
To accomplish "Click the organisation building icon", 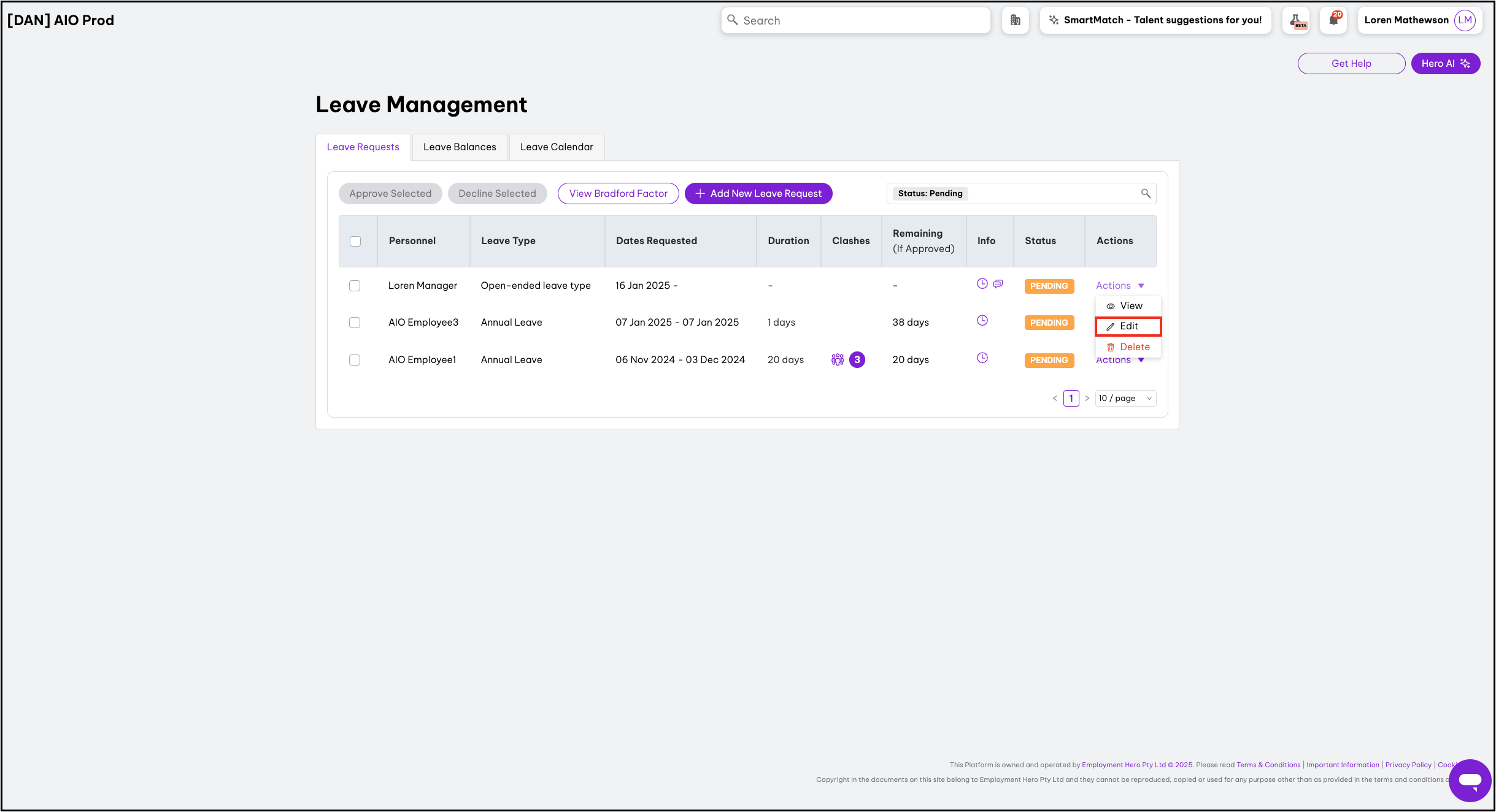I will tap(1016, 20).
